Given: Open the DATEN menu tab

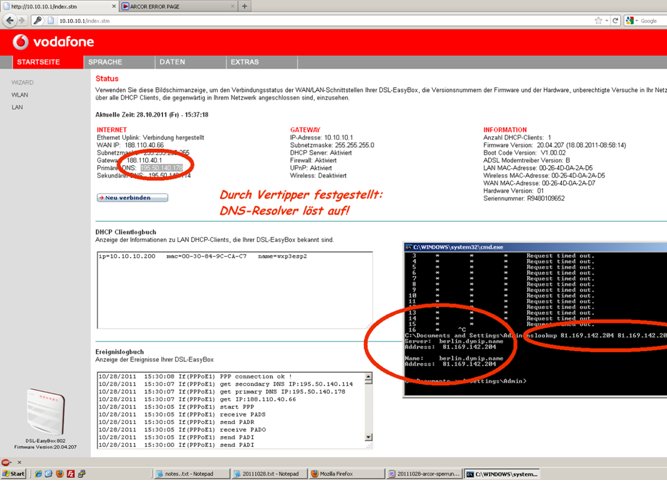Looking at the screenshot, I should (x=191, y=62).
